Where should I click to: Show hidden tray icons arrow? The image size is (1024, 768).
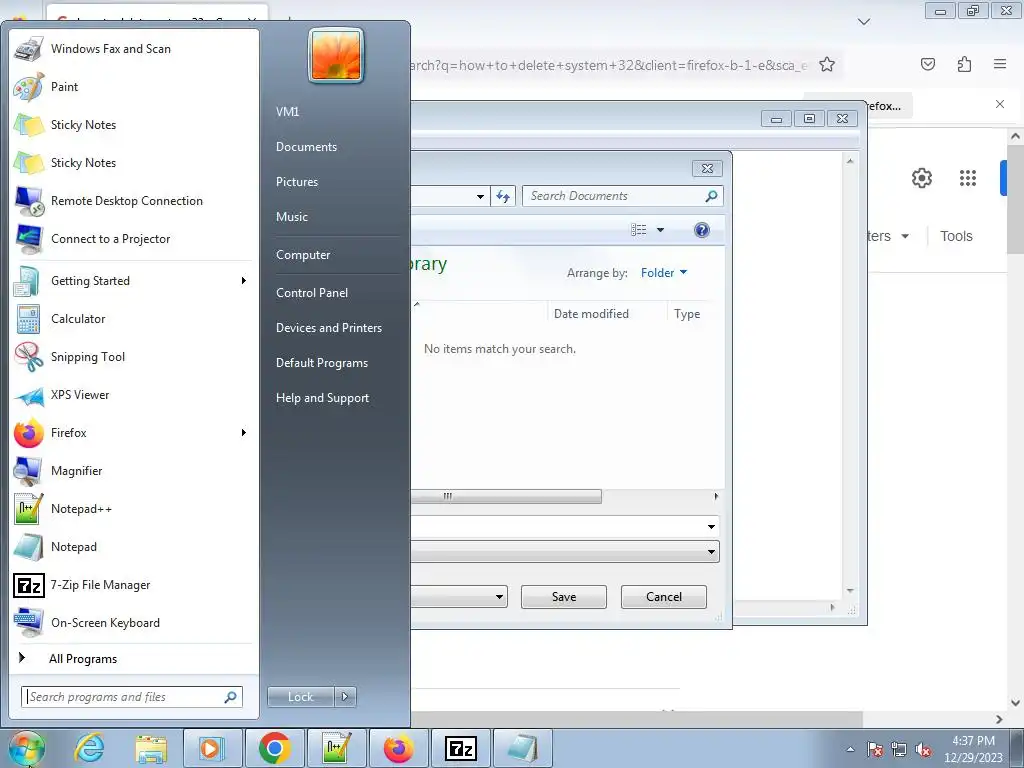850,749
